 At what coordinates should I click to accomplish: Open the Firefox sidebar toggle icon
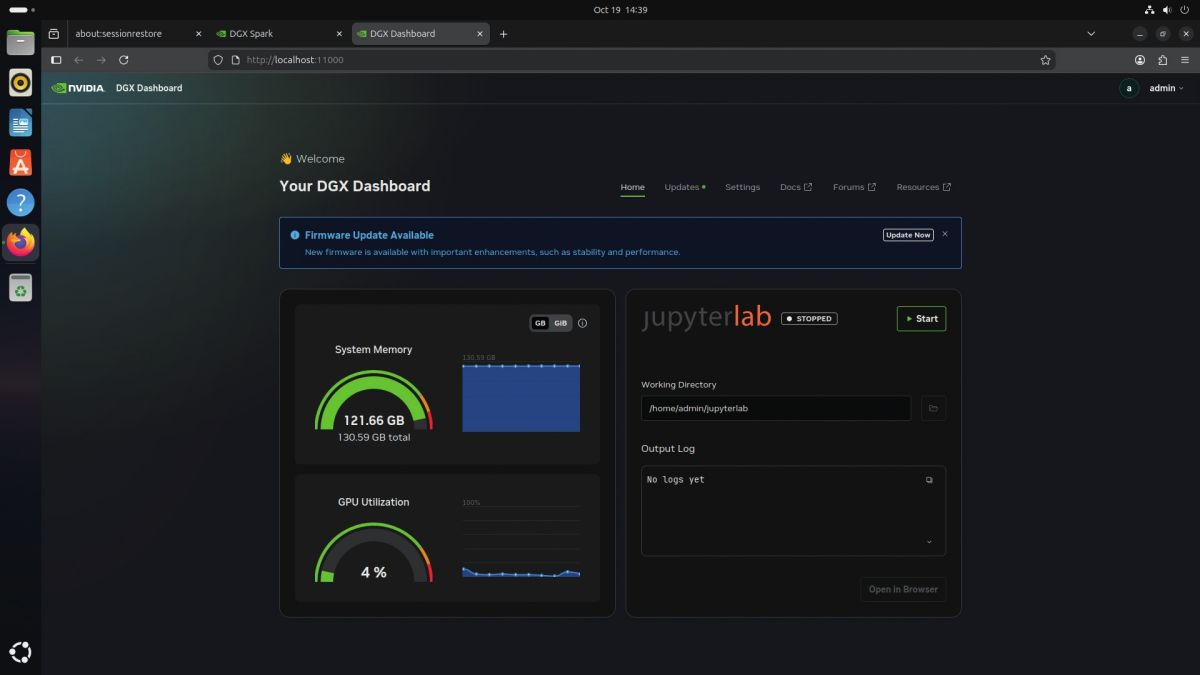coord(56,60)
